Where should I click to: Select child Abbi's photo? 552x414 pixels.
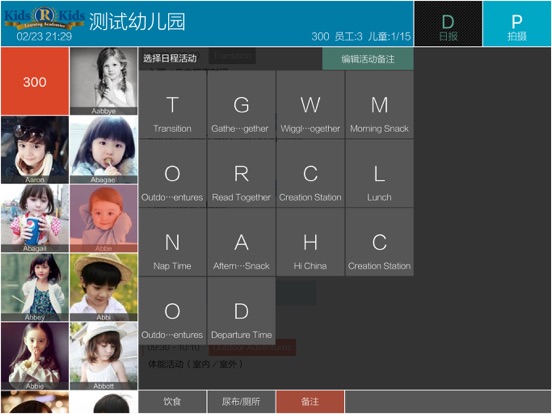point(104,287)
